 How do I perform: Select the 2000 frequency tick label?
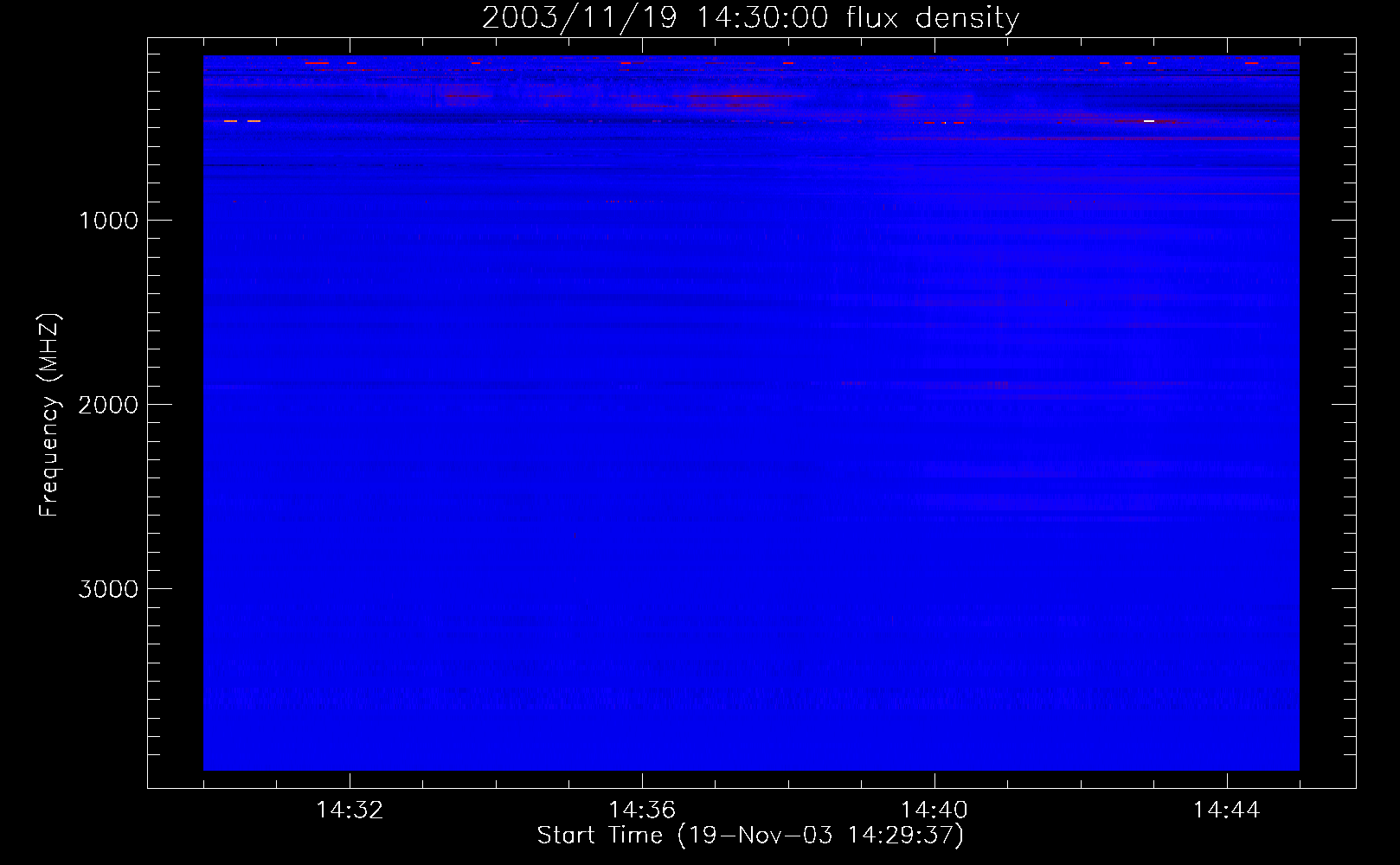[x=108, y=405]
